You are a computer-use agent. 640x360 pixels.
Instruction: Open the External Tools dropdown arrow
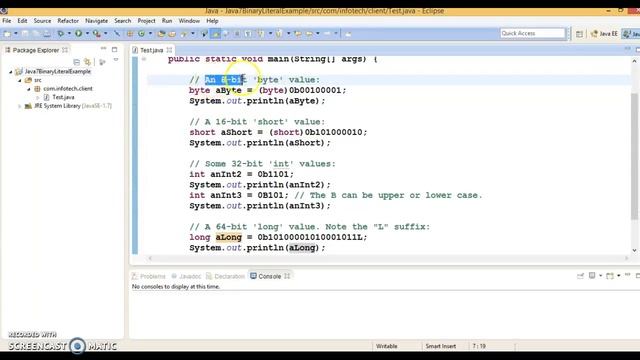tap(106, 33)
